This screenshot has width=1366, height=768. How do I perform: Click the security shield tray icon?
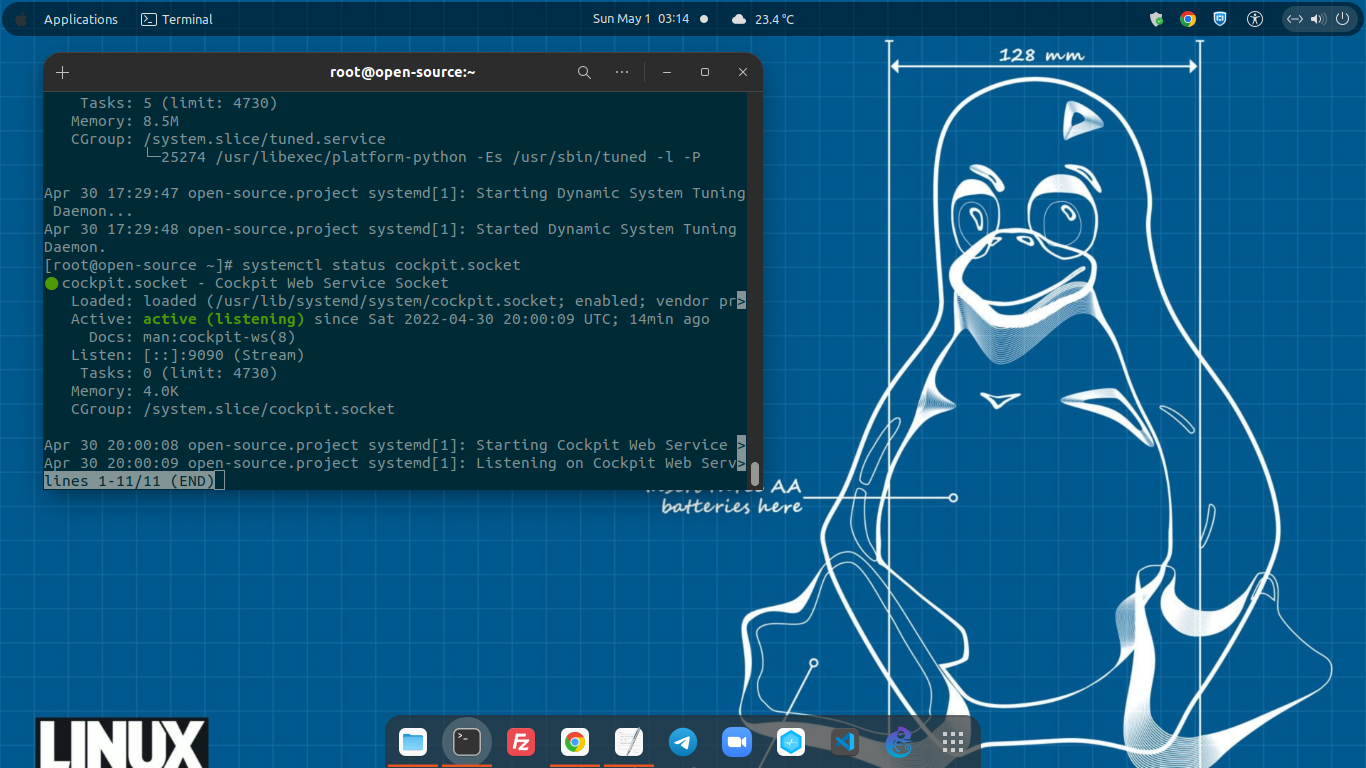pos(1157,19)
